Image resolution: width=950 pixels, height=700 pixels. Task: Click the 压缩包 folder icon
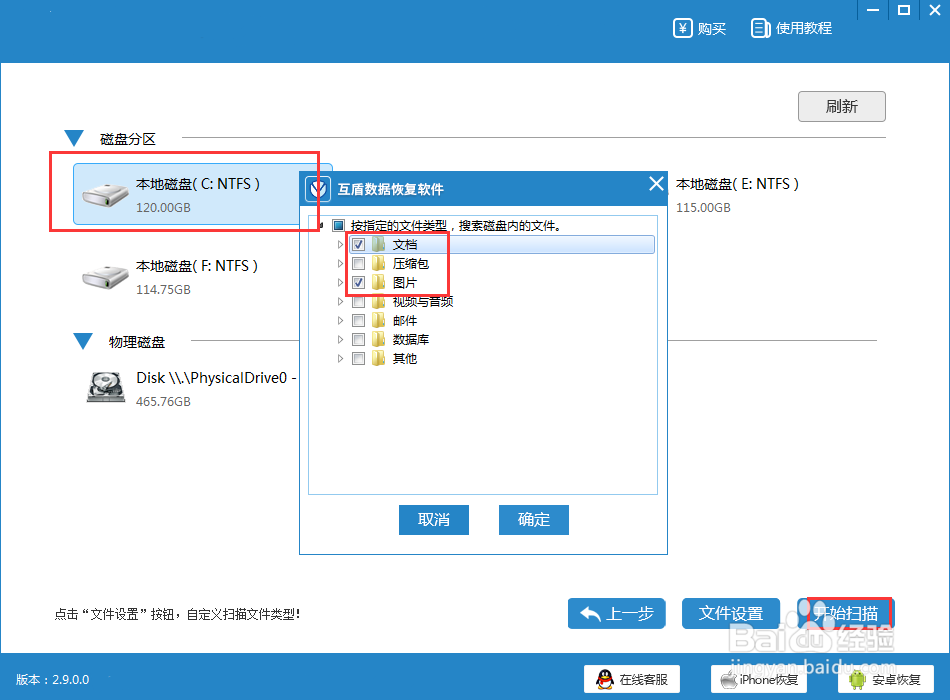pyautogui.click(x=379, y=263)
